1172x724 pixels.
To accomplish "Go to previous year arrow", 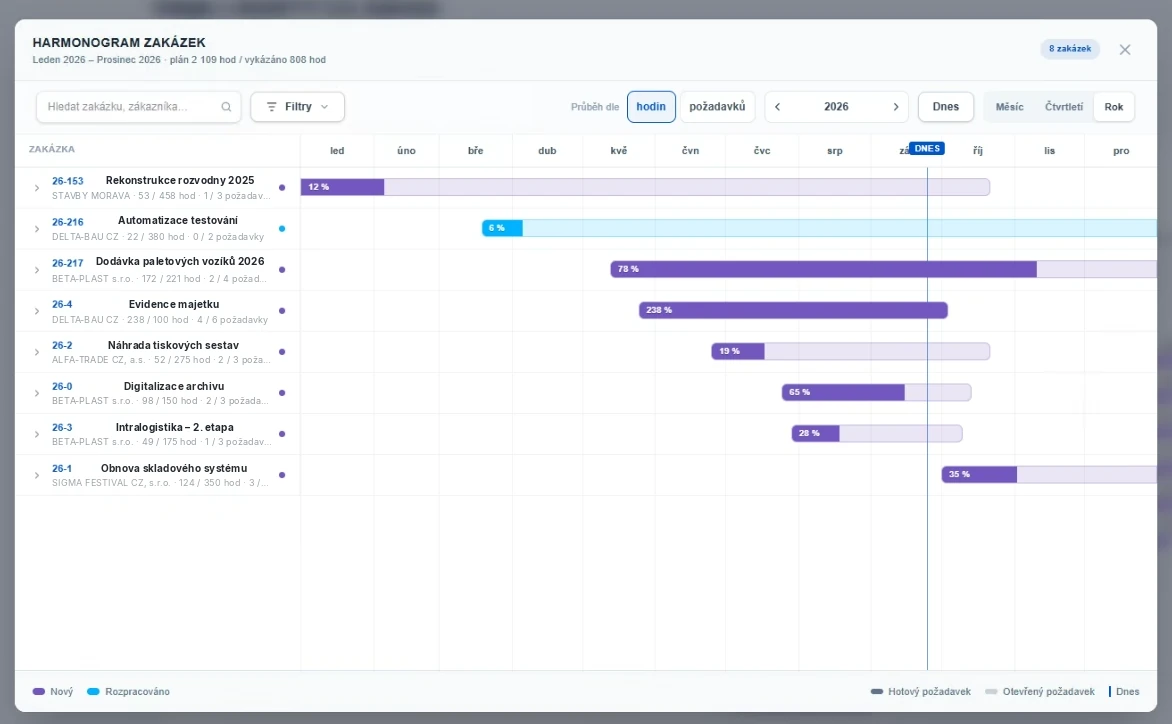I will coord(777,107).
